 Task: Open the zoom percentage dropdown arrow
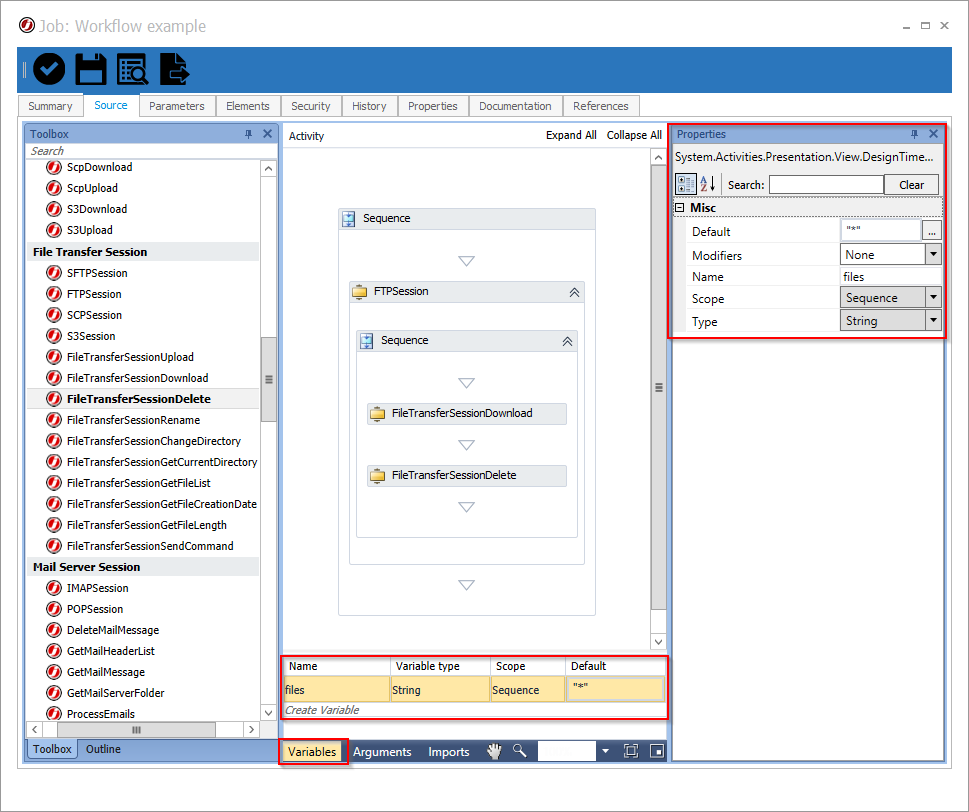point(606,751)
